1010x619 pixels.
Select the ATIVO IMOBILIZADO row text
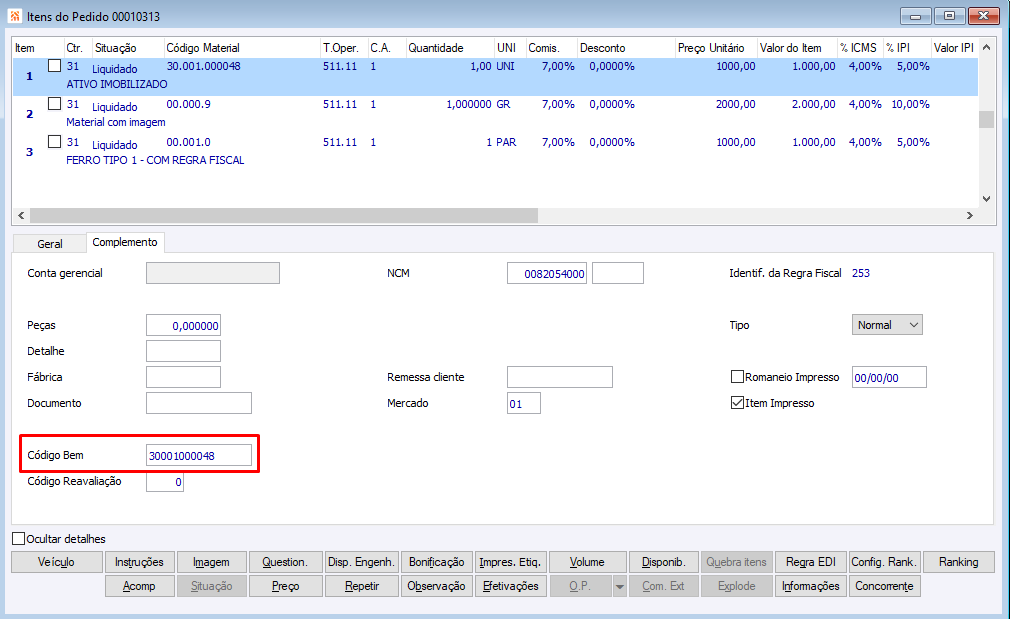coord(117,84)
